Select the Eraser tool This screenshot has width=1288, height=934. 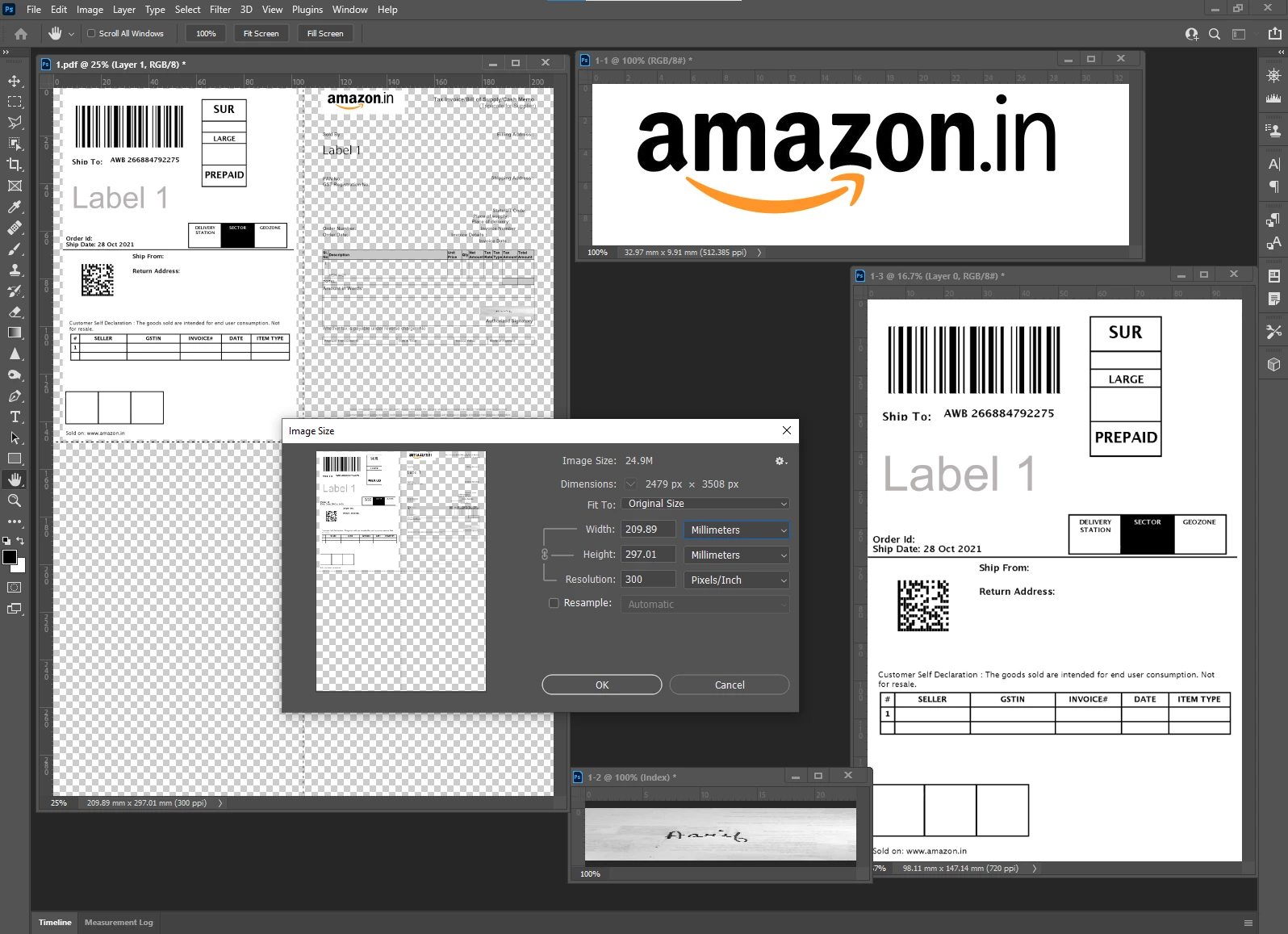[15, 312]
